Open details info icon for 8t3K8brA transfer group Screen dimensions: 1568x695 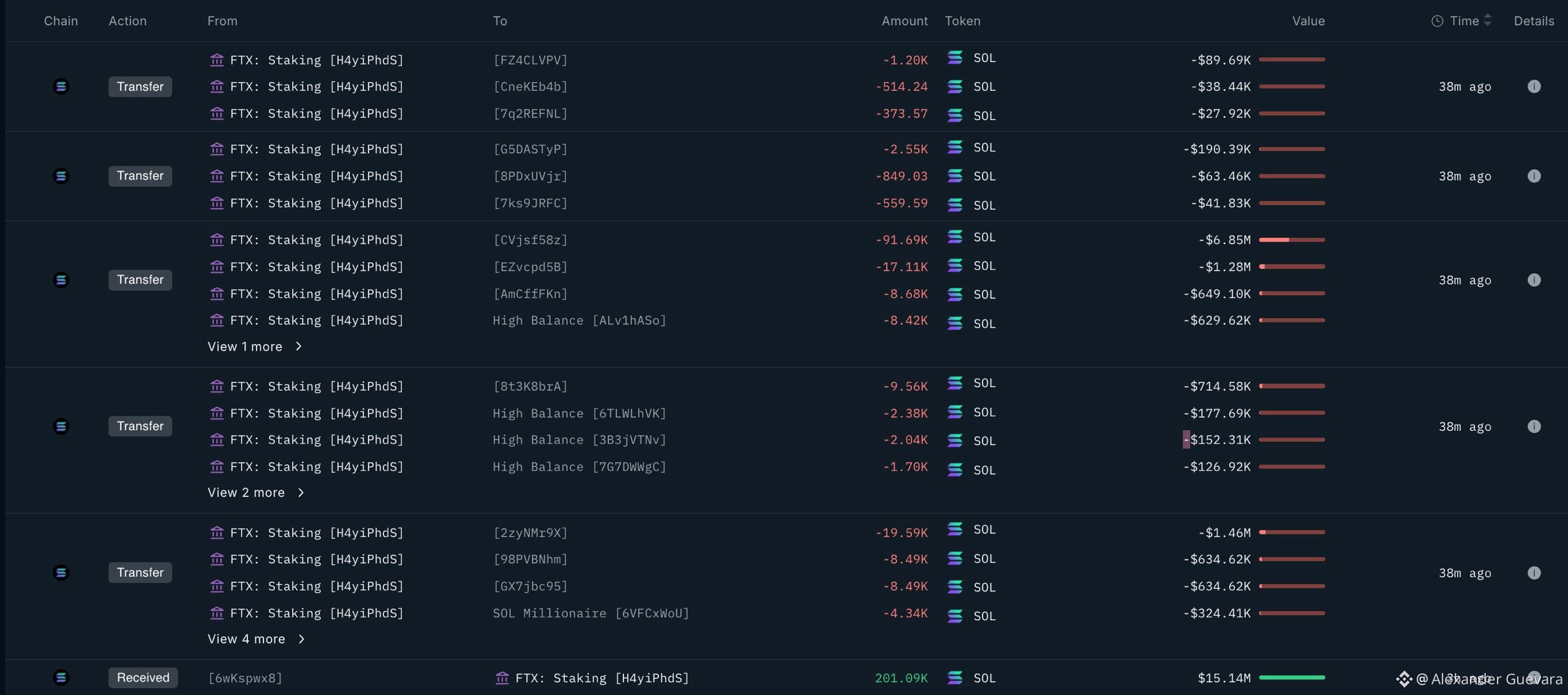tap(1534, 426)
